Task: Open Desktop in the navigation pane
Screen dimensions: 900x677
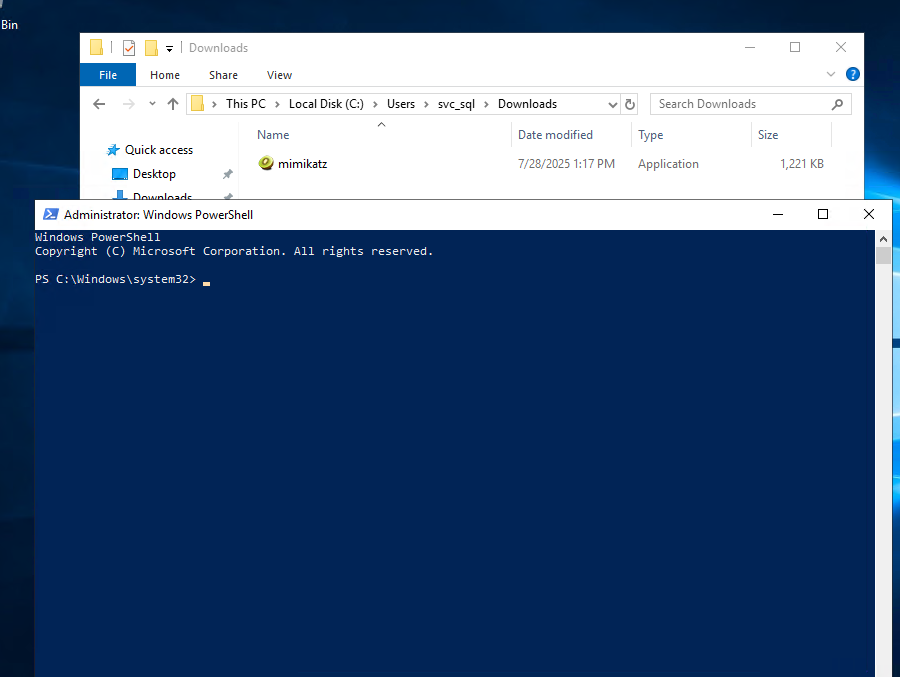Action: coord(154,174)
